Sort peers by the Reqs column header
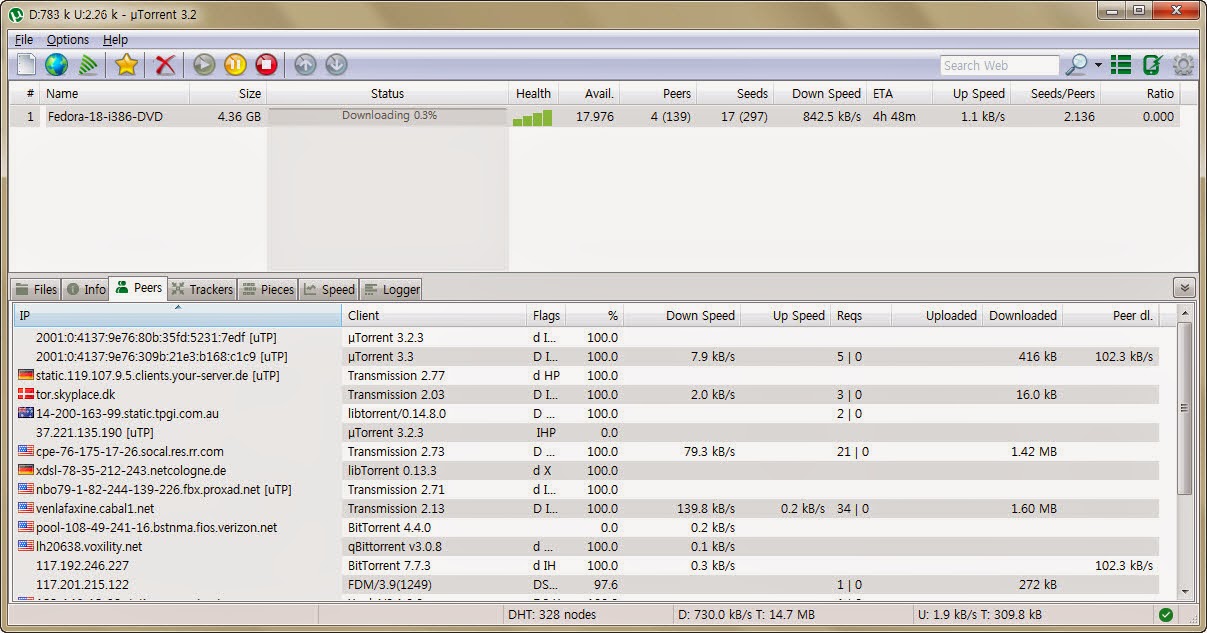1207x633 pixels. pyautogui.click(x=860, y=315)
